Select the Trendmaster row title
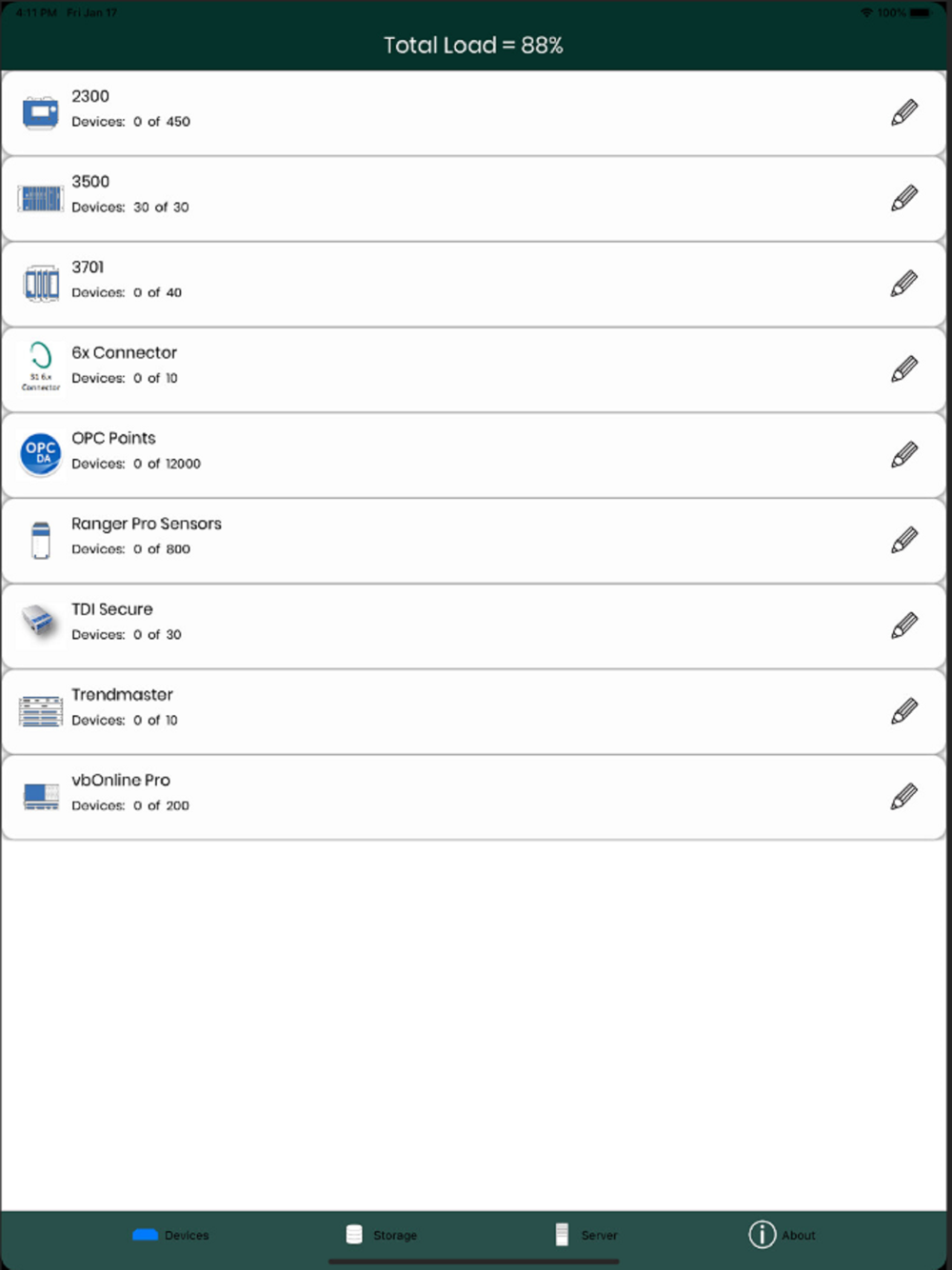The image size is (952, 1270). [122, 695]
